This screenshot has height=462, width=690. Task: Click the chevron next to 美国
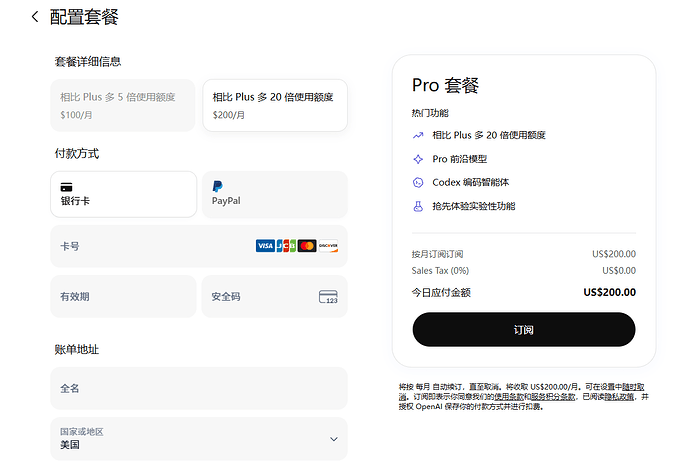tap(334, 439)
